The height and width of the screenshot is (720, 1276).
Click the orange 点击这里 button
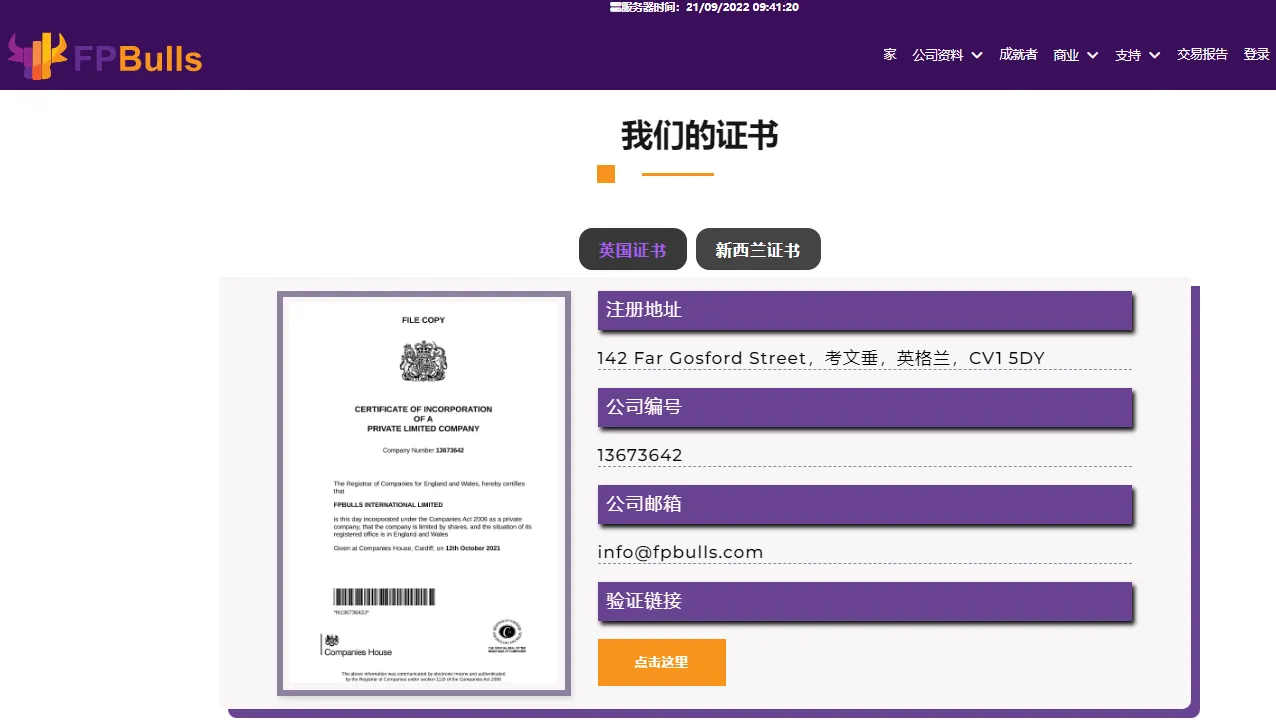[x=662, y=662]
